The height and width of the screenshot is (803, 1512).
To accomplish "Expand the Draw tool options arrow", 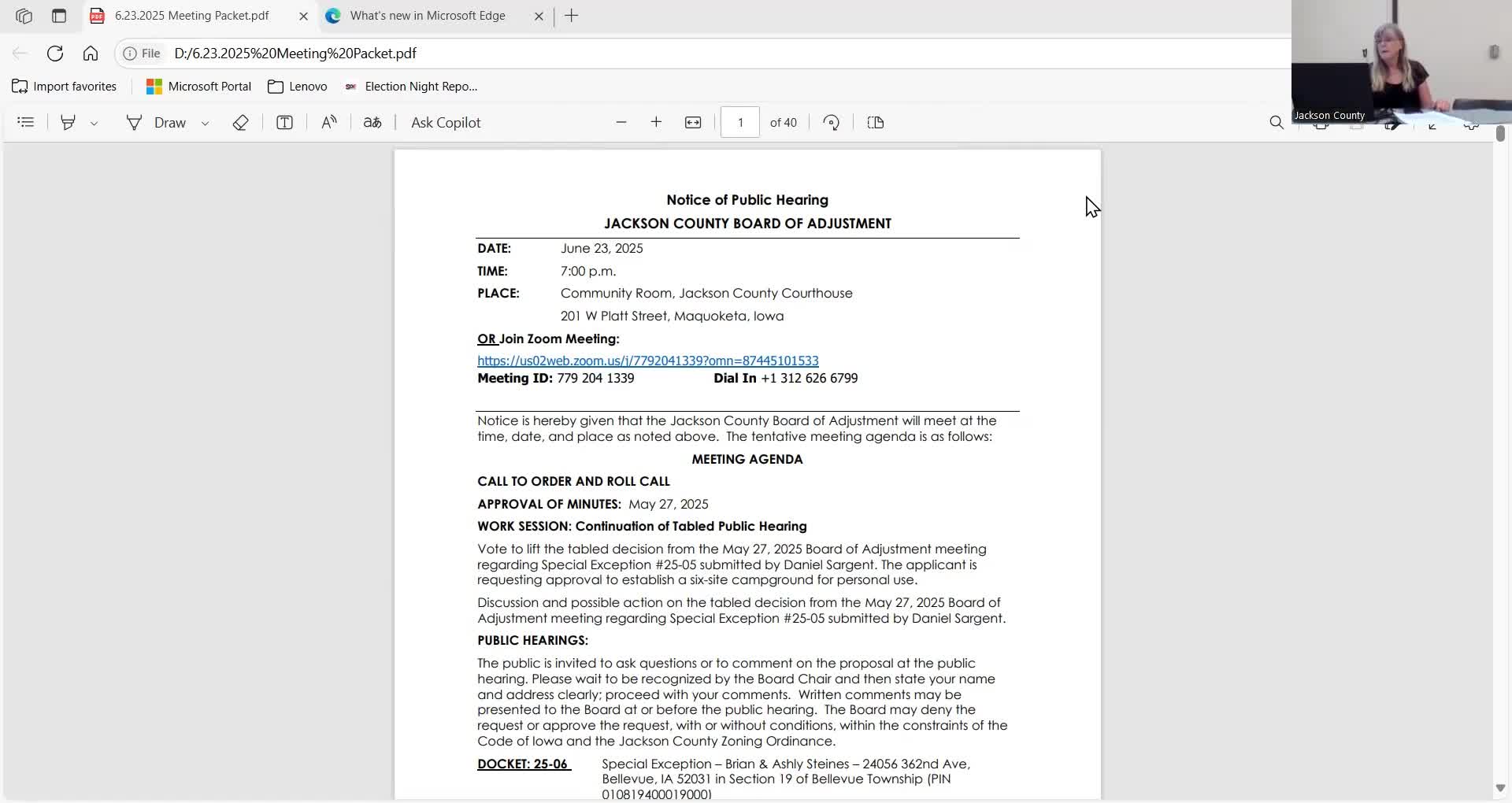I will click(205, 123).
